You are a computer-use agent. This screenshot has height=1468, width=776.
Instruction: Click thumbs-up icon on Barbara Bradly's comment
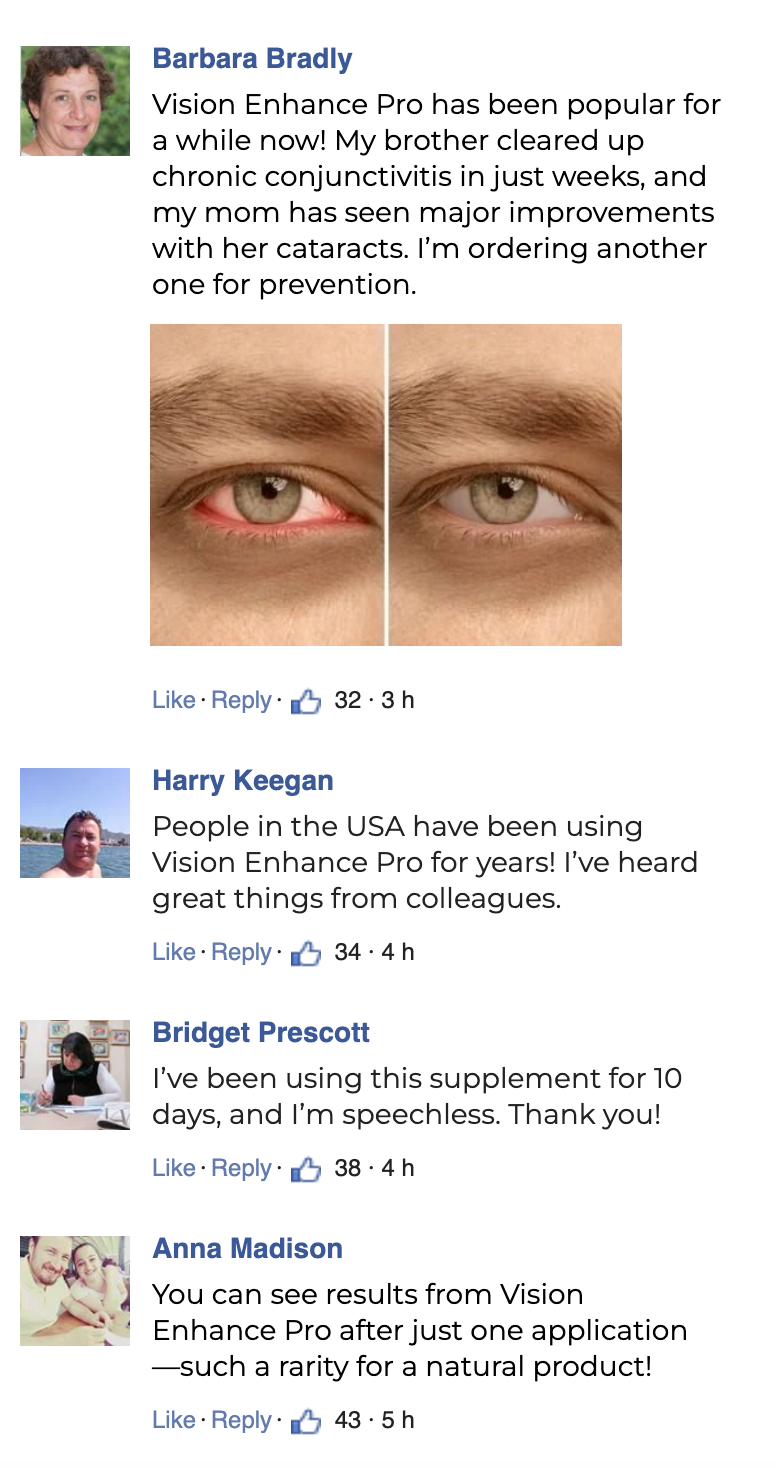306,701
